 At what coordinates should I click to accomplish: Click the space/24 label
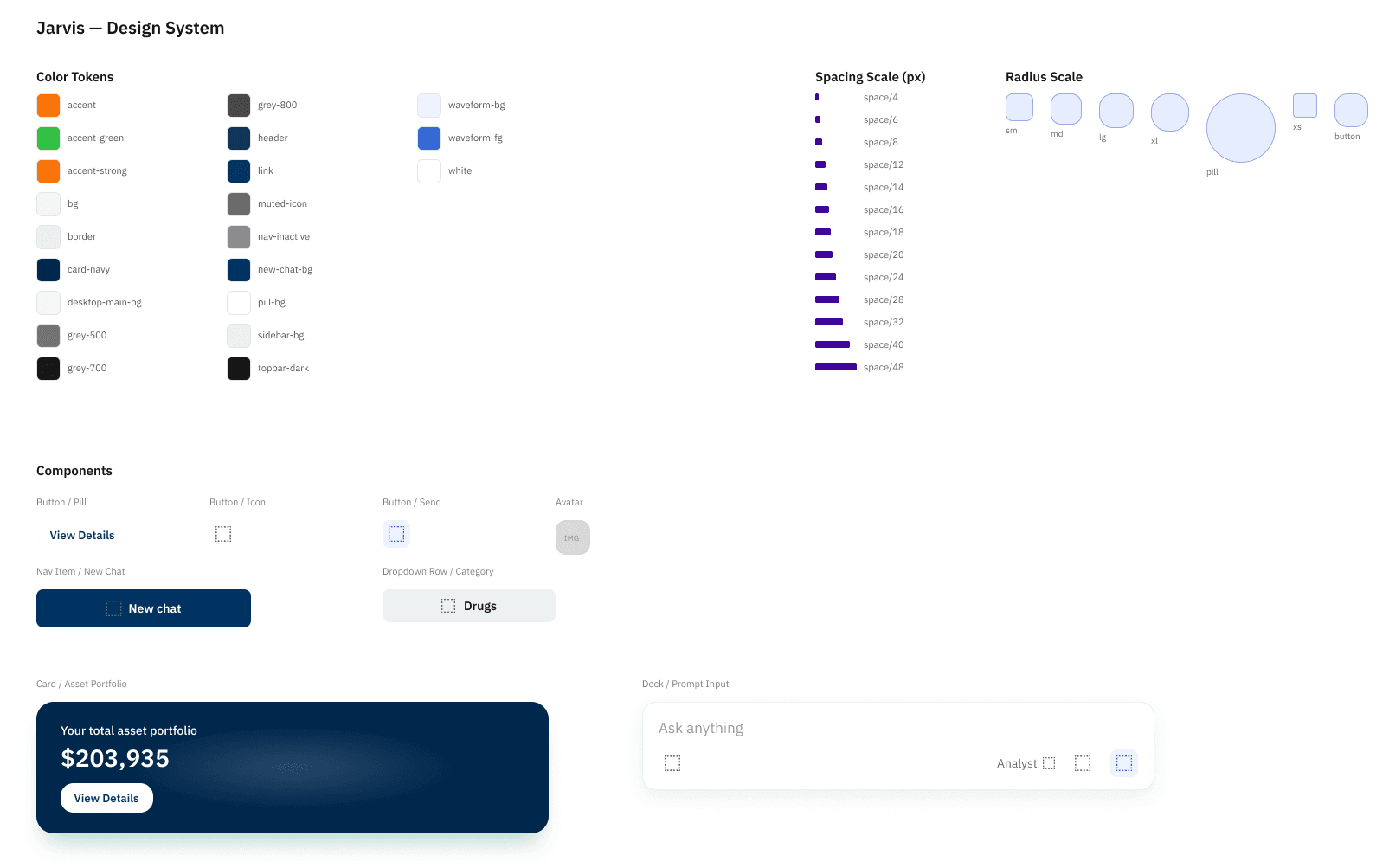point(884,278)
